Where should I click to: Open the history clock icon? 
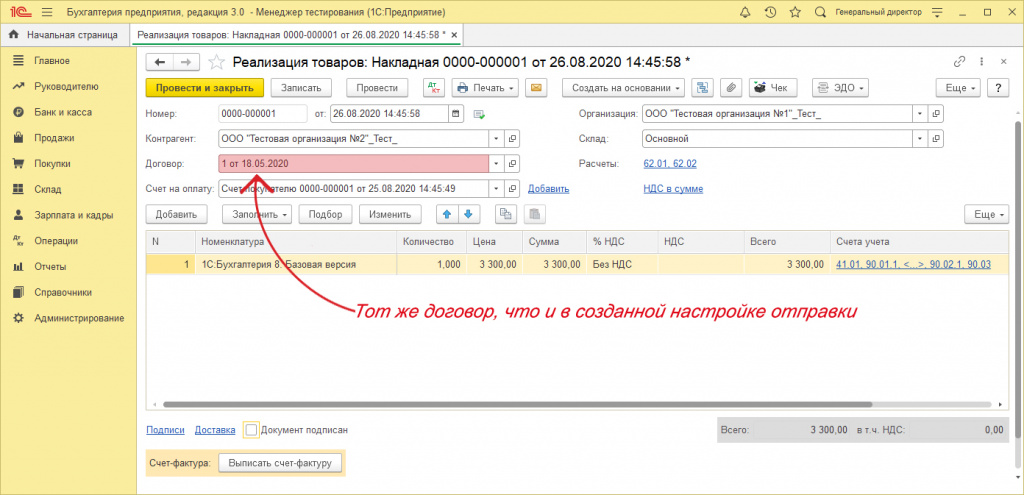pos(770,12)
